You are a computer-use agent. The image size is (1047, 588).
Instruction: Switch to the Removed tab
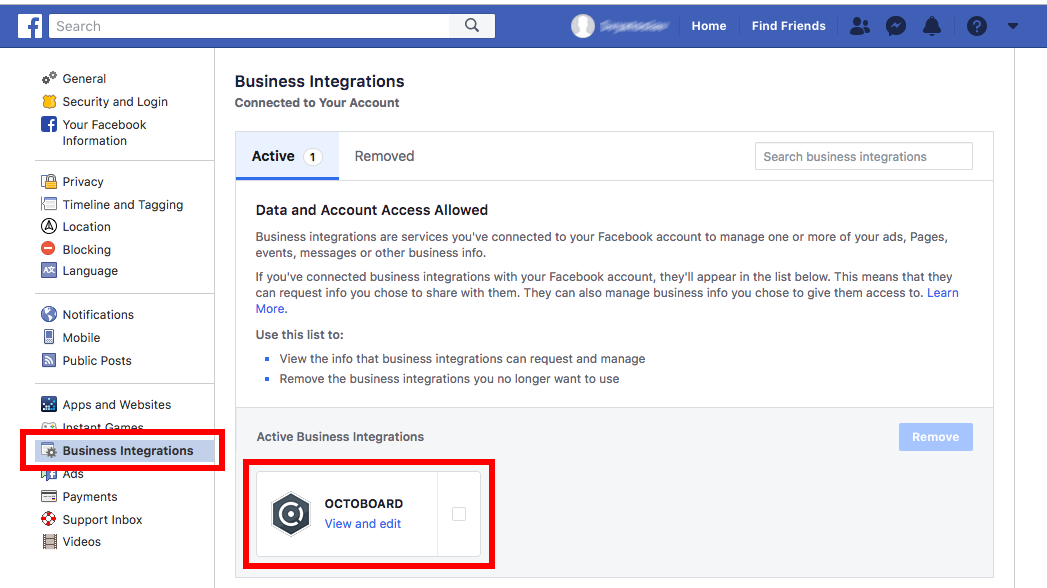click(x=385, y=156)
